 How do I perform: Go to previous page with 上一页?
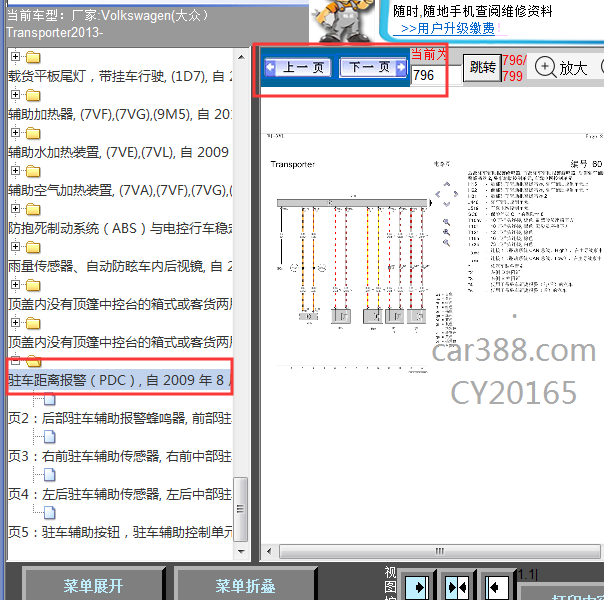298,67
